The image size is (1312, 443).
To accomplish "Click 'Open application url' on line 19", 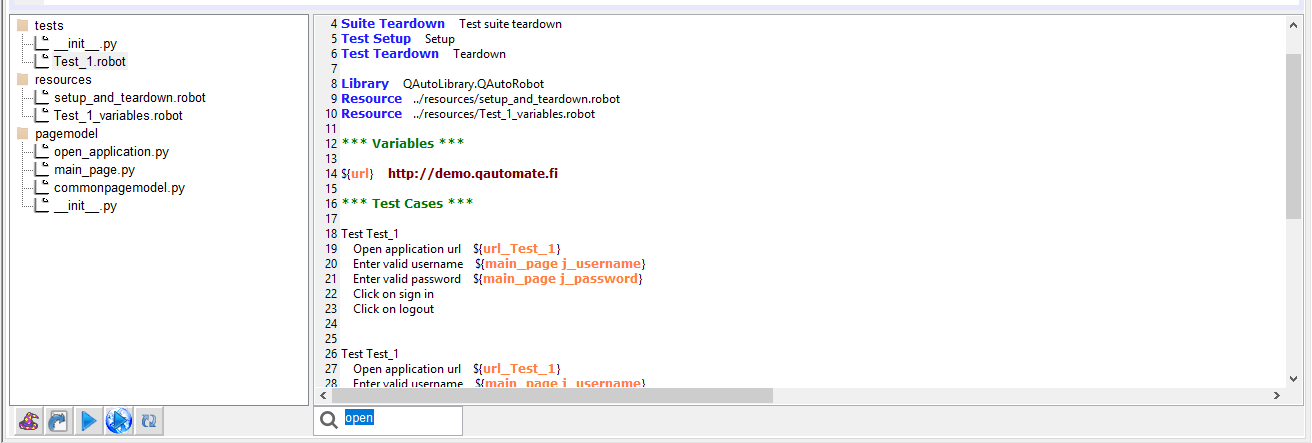I will 407,248.
